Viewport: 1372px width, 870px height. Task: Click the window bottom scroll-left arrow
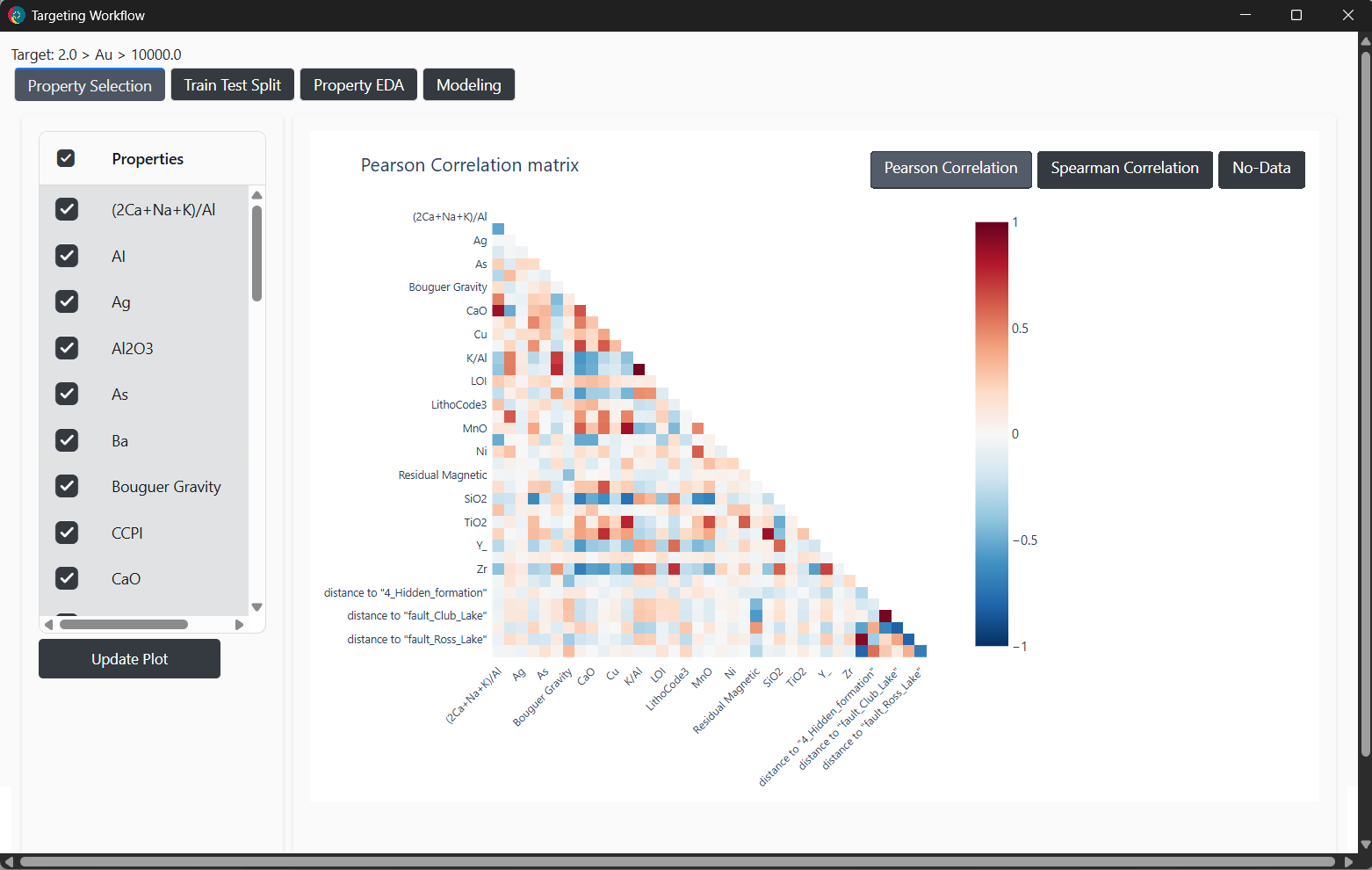click(8, 862)
